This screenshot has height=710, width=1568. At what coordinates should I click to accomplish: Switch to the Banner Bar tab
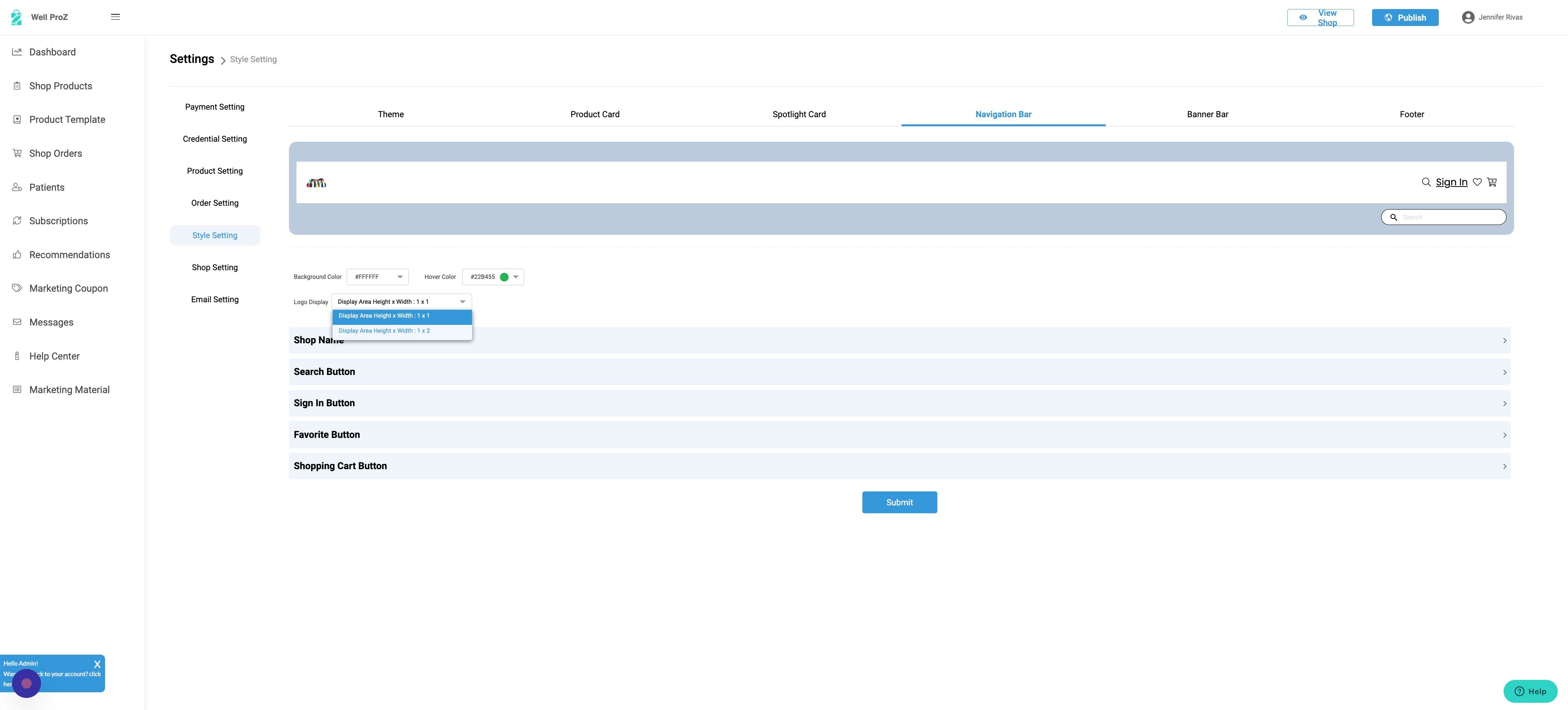coord(1208,115)
